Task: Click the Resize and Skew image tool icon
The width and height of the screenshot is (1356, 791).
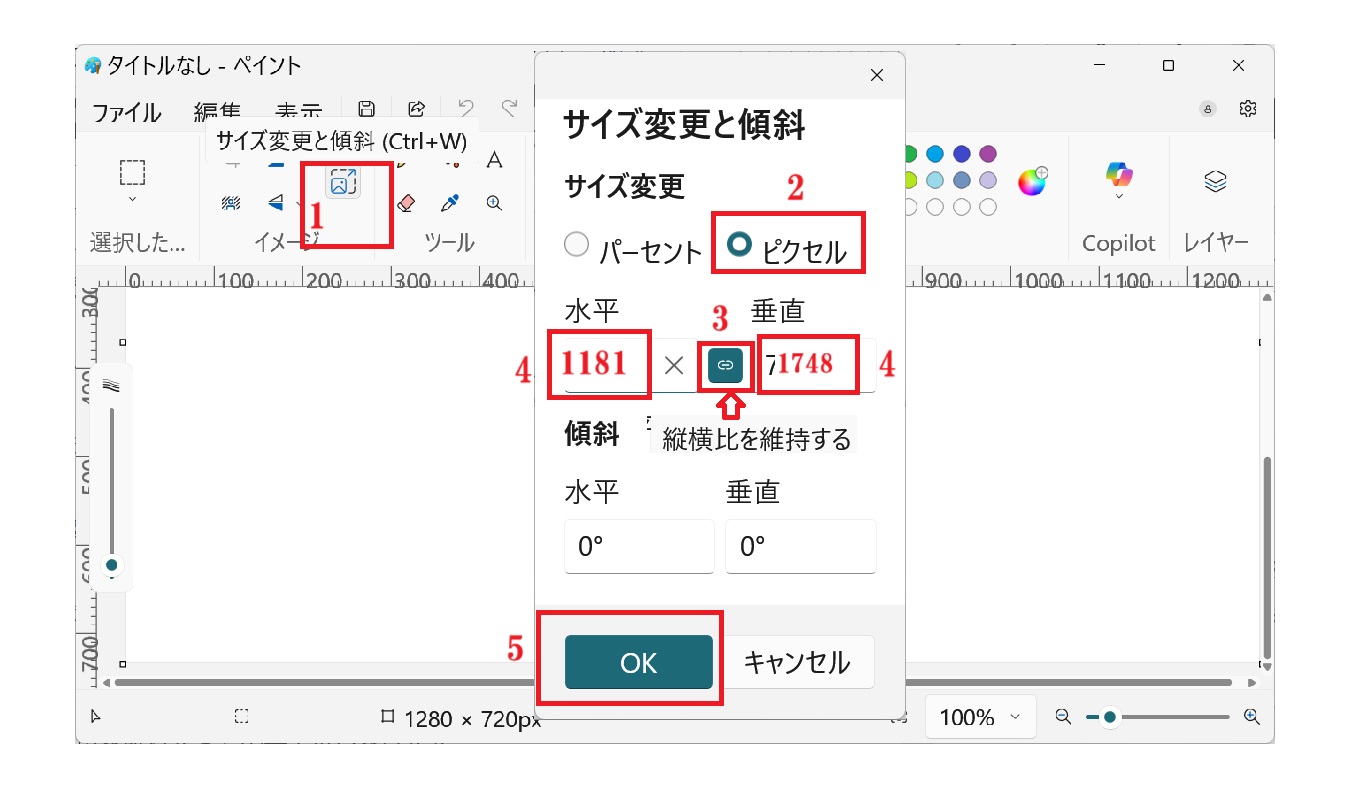Action: pos(343,182)
